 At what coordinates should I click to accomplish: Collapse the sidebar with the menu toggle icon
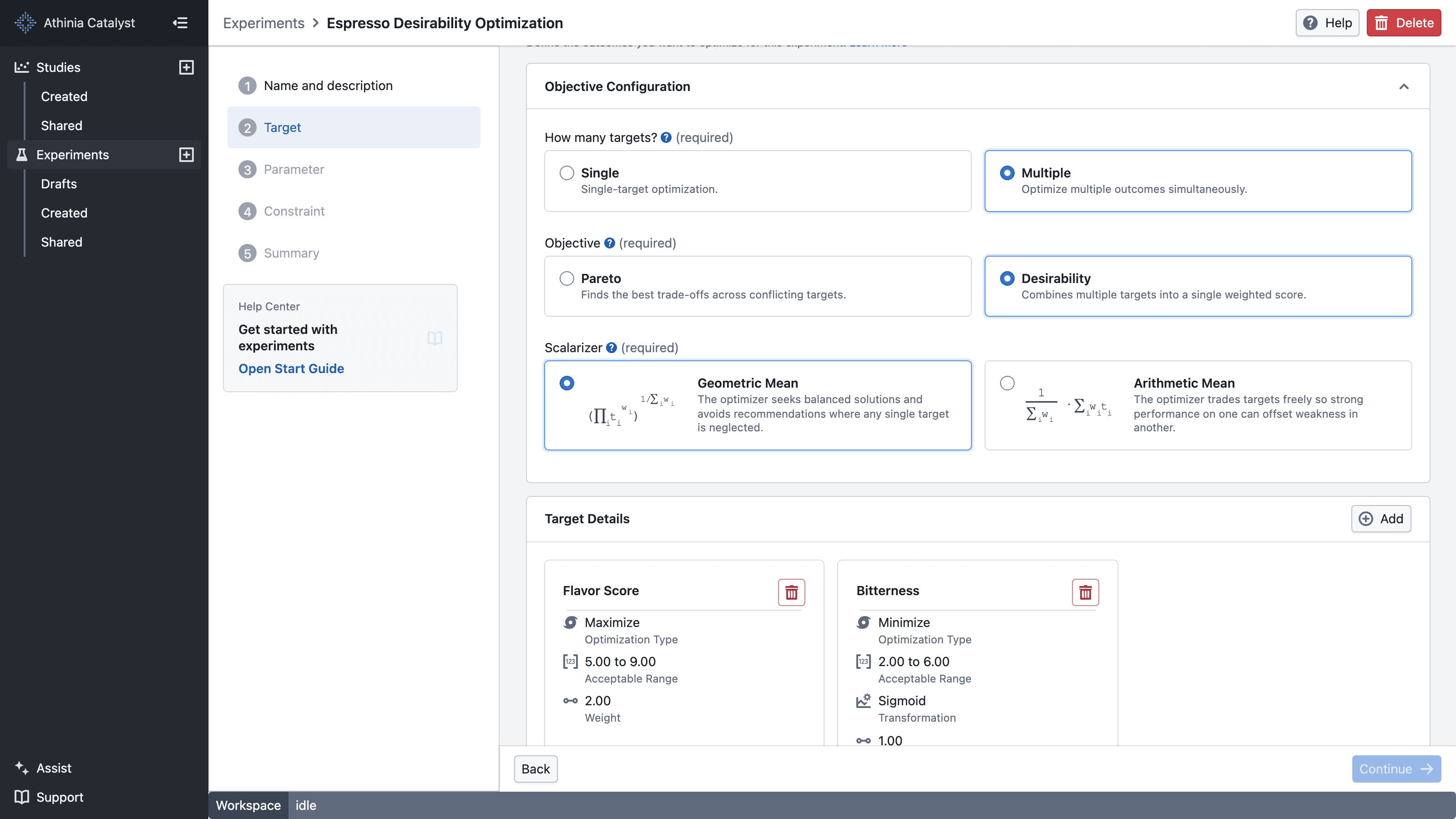[x=180, y=23]
